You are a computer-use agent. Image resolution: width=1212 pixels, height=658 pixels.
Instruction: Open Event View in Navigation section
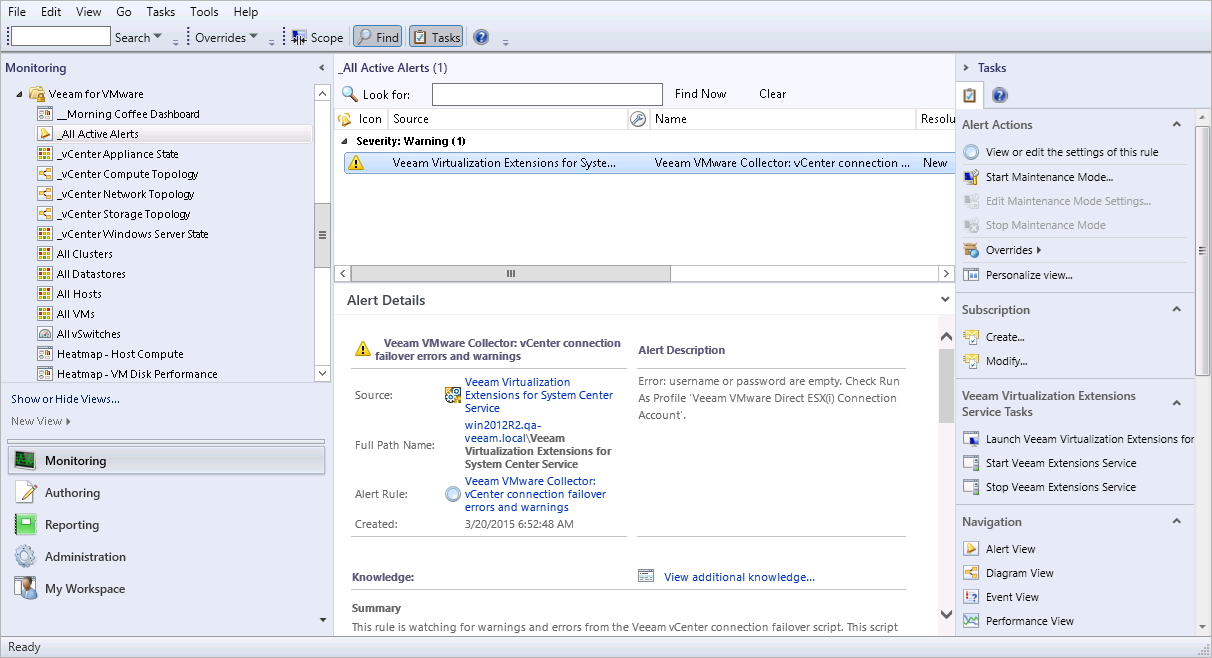(x=1012, y=597)
